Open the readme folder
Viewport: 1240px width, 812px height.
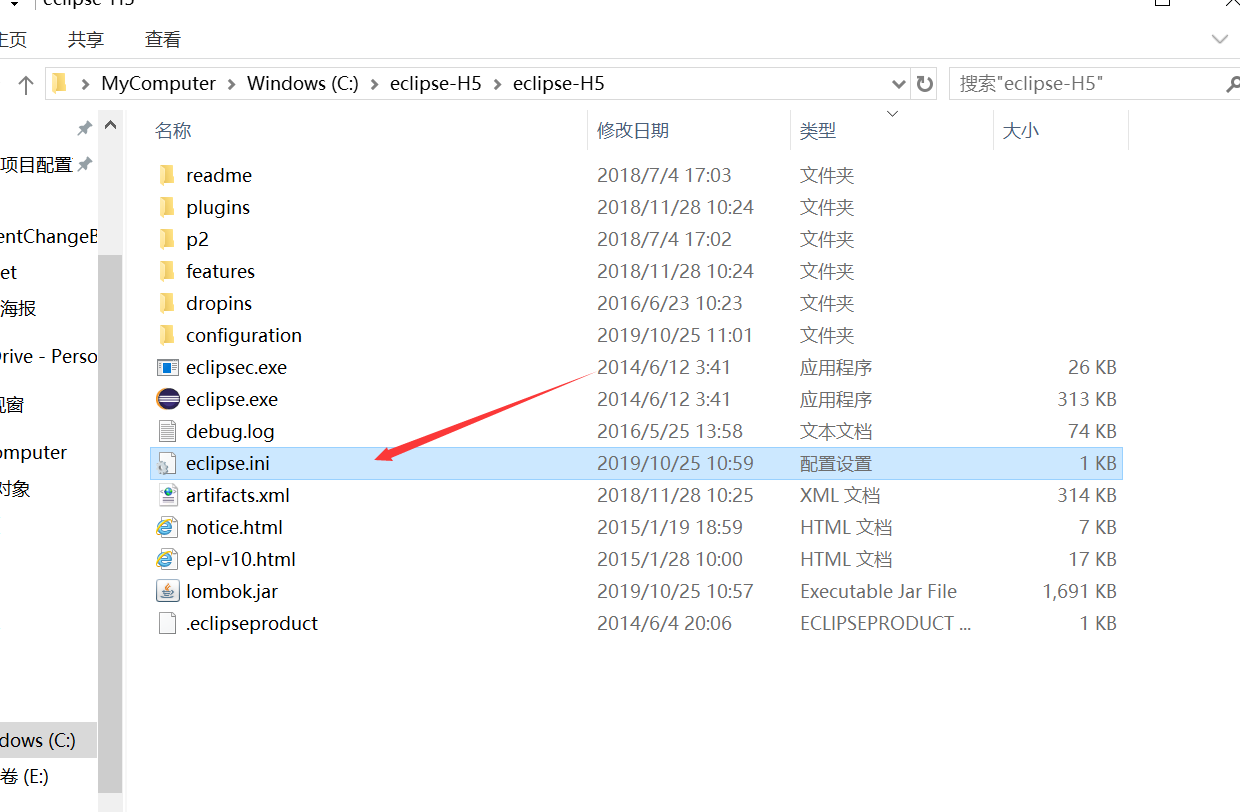219,175
